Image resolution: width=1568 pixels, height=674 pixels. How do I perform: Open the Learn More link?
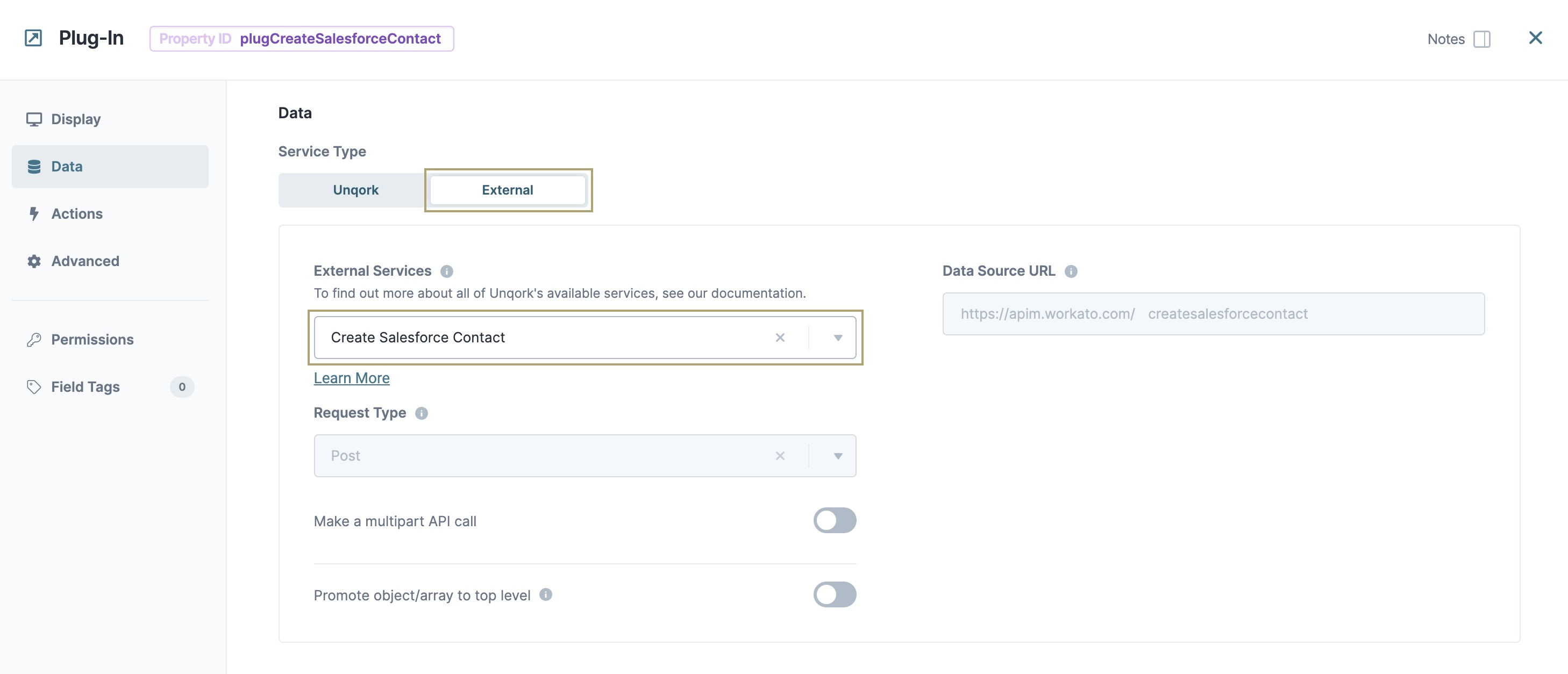(351, 378)
